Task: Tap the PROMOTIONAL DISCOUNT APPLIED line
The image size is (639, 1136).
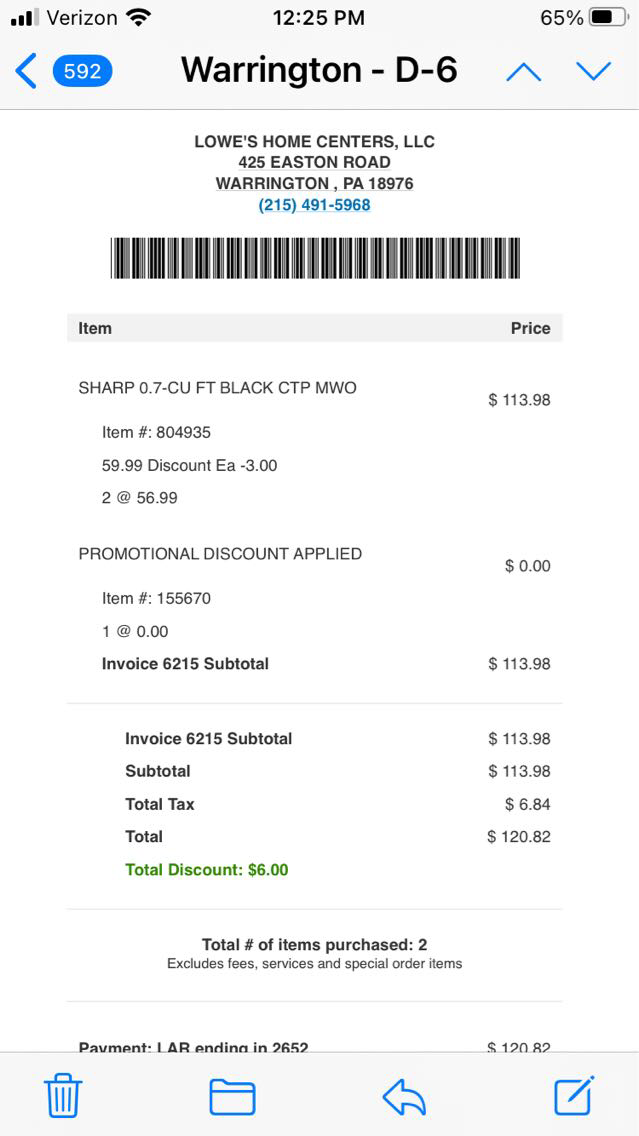Action: (220, 554)
